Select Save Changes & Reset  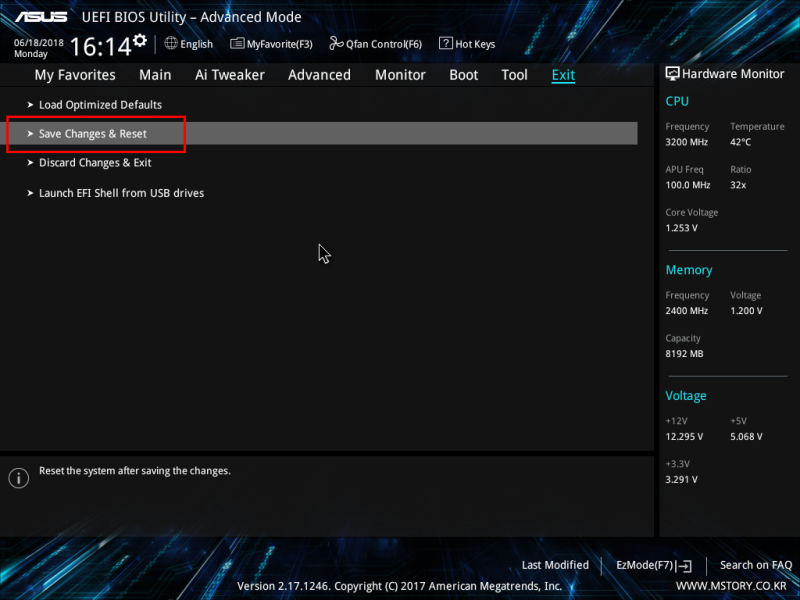click(321, 133)
